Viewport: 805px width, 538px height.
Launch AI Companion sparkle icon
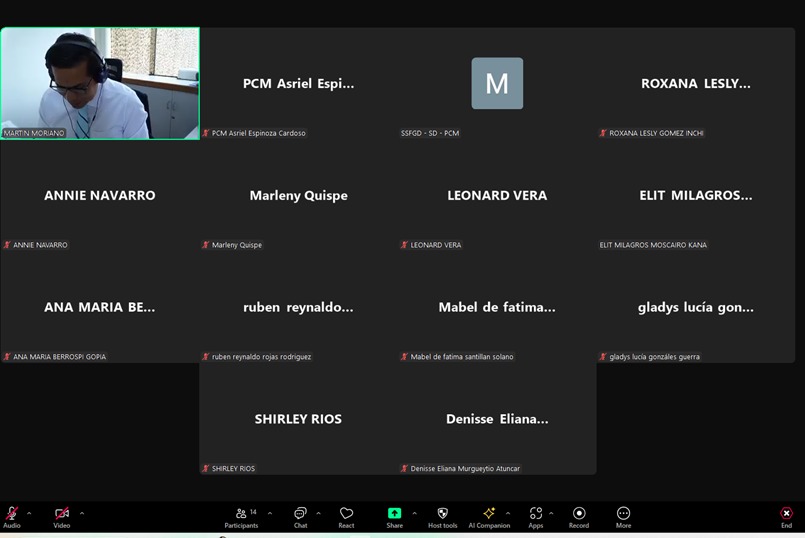(x=489, y=514)
